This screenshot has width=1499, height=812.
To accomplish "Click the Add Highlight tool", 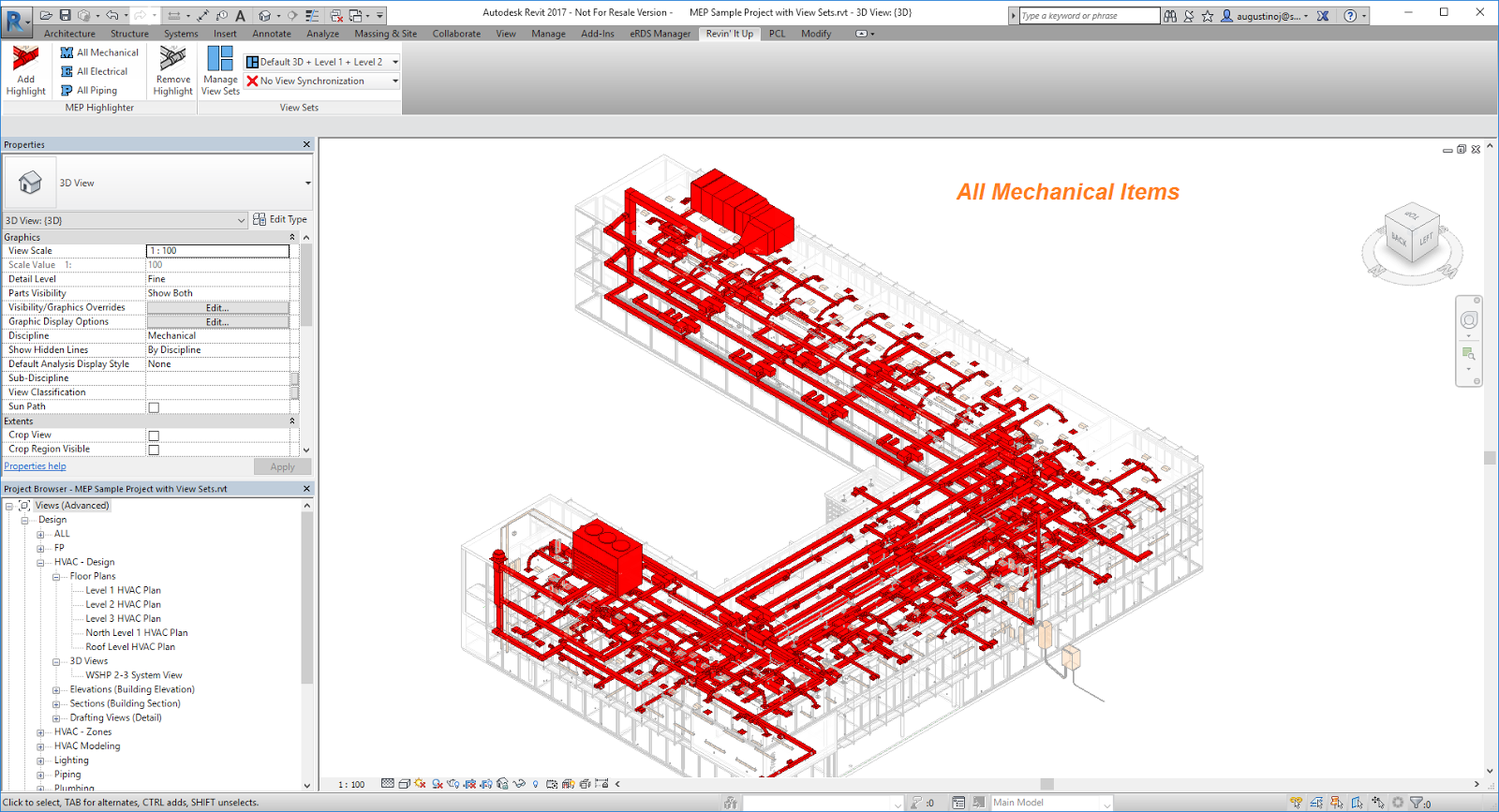I will point(25,71).
